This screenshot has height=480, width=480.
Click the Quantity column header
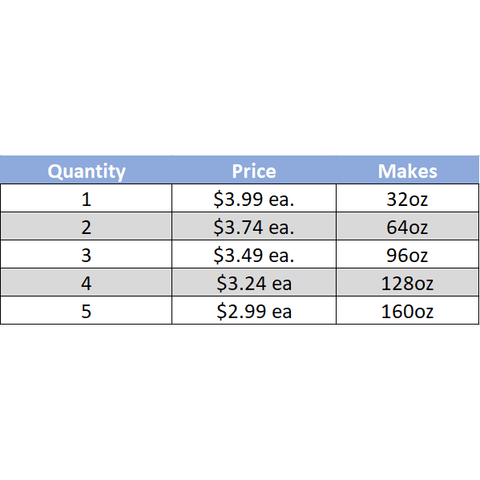[x=86, y=170]
